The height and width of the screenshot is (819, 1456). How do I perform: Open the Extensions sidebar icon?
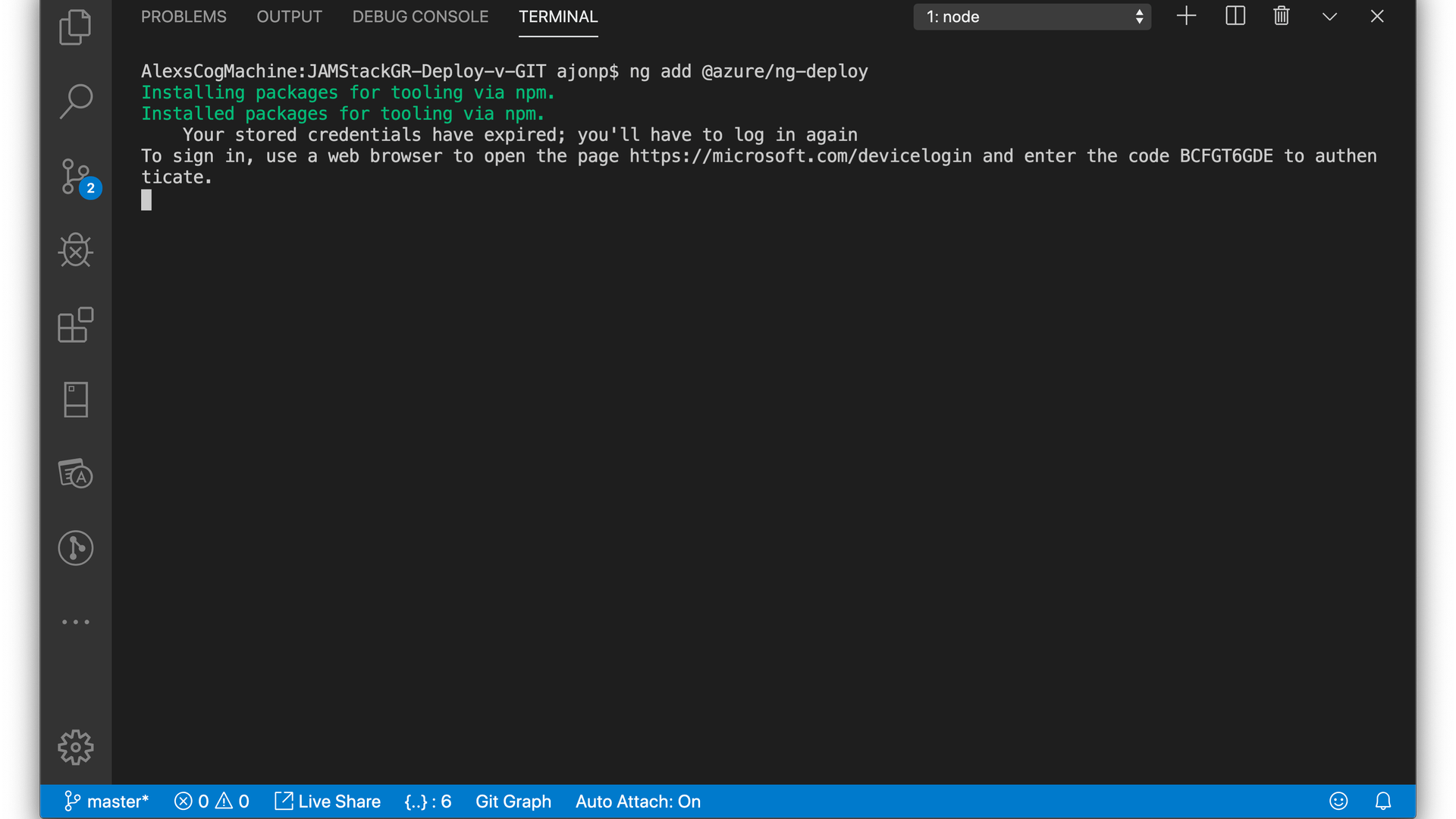(x=75, y=325)
